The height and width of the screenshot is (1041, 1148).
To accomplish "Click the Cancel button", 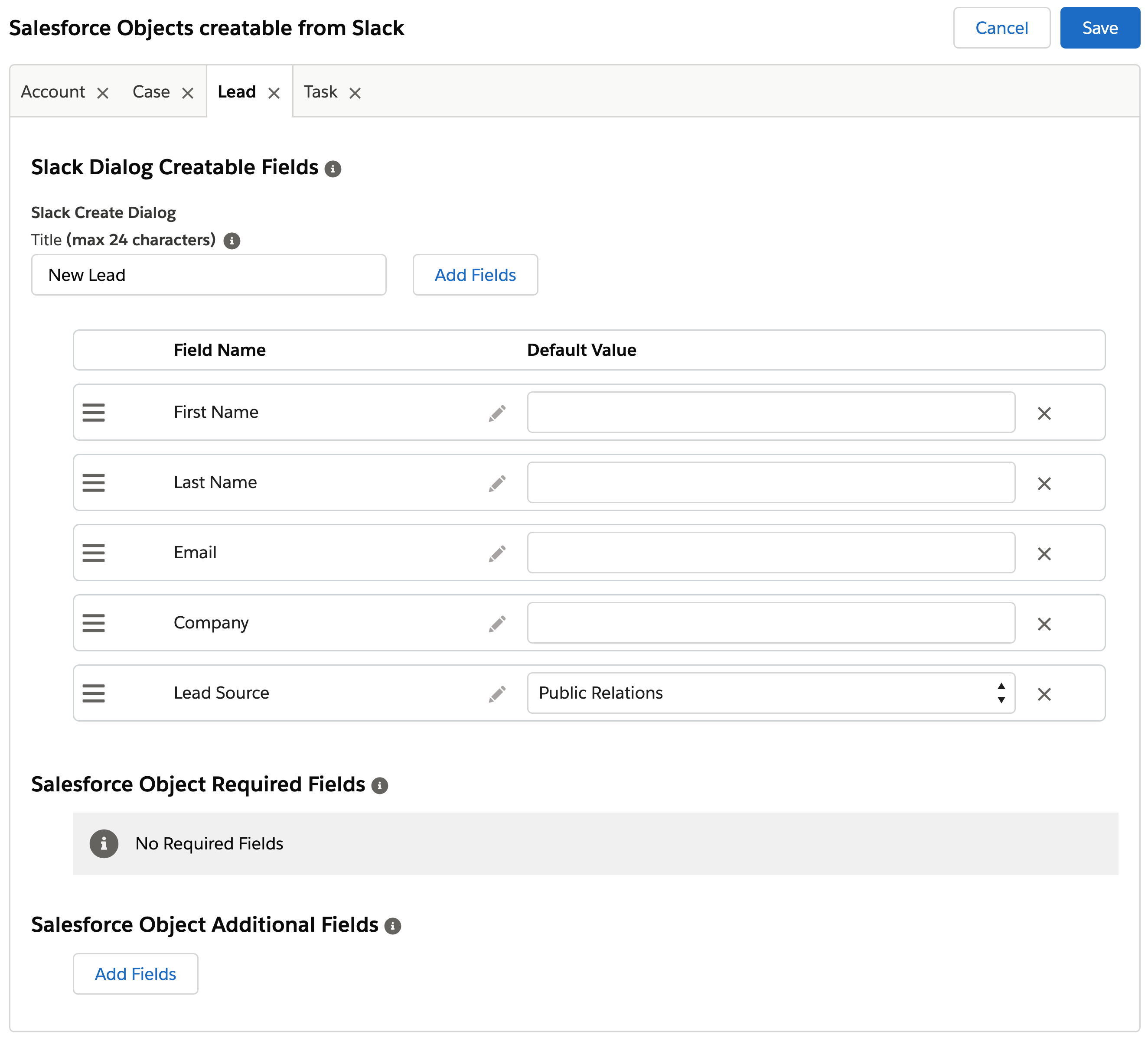I will [1001, 28].
